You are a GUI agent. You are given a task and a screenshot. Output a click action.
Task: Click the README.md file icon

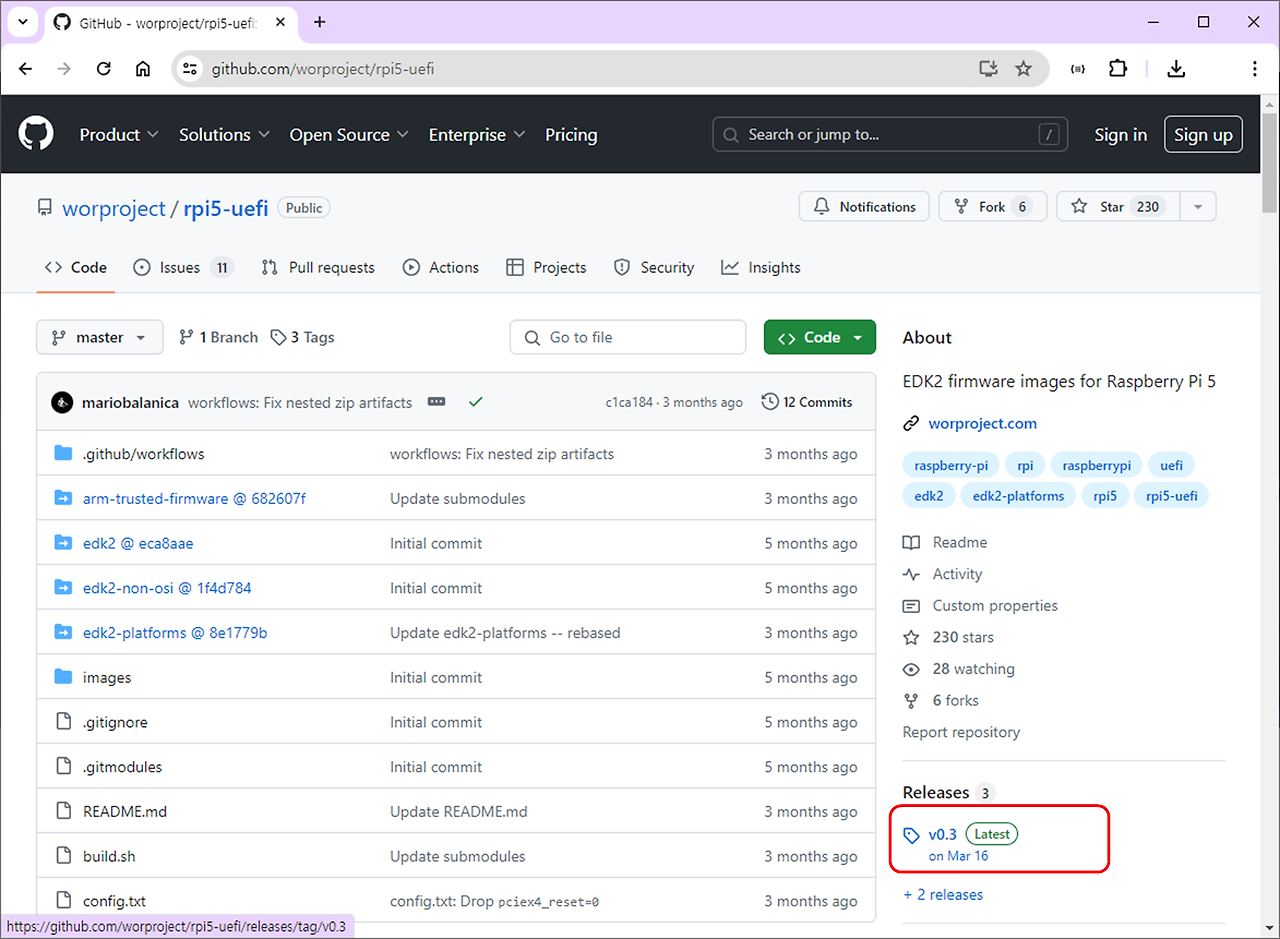point(63,811)
